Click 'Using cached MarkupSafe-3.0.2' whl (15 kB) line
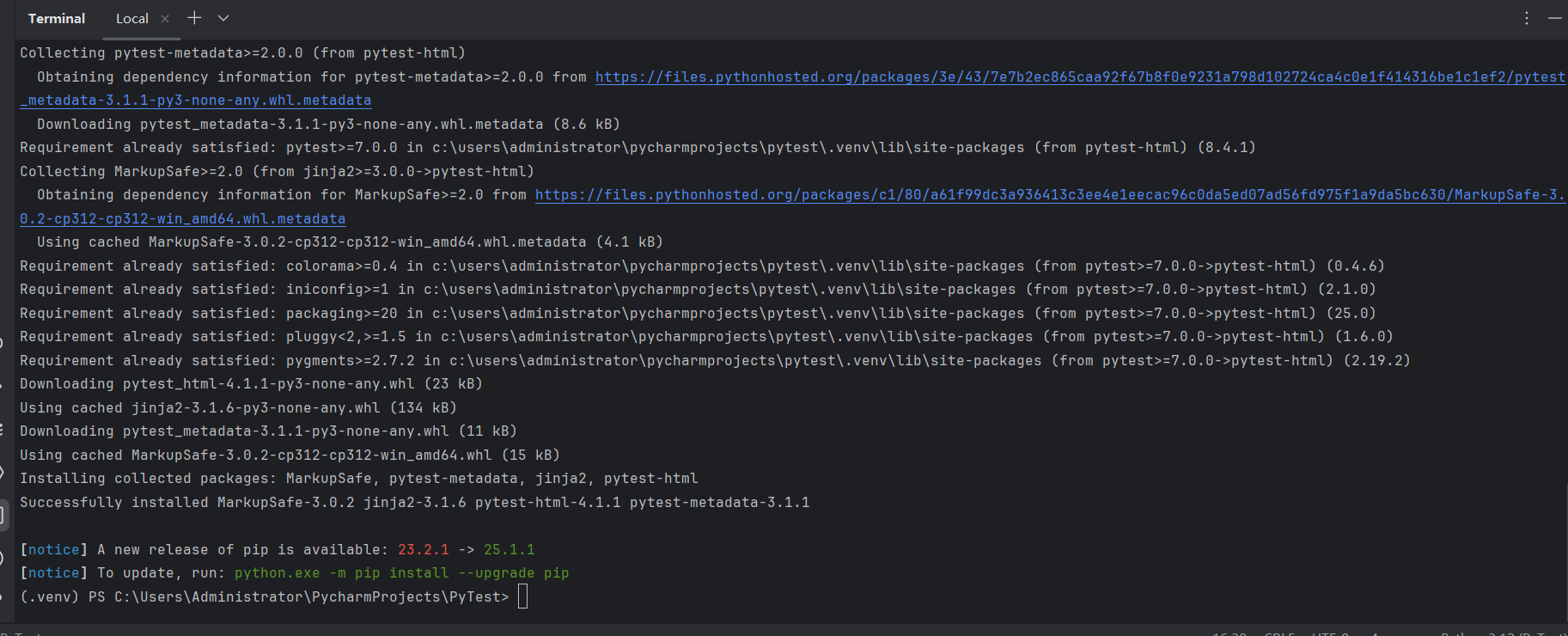This screenshot has width=1568, height=636. 290,455
